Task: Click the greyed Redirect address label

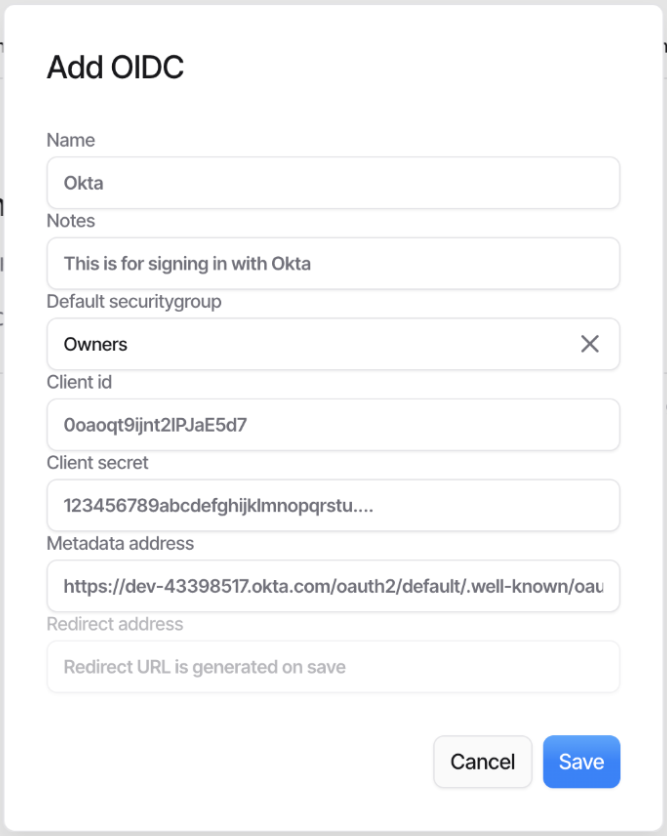Action: [115, 624]
